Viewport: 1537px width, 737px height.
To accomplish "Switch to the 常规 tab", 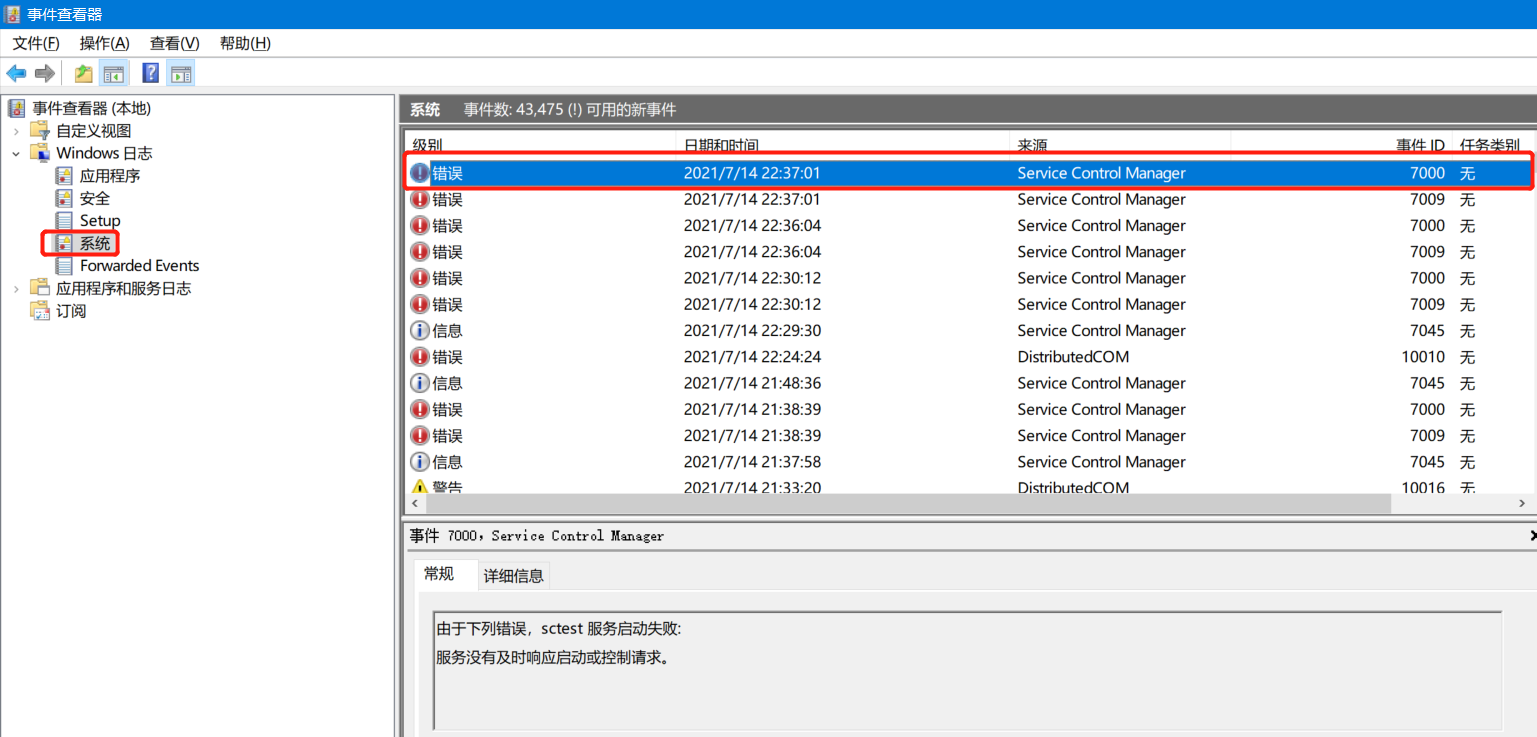I will tap(439, 573).
